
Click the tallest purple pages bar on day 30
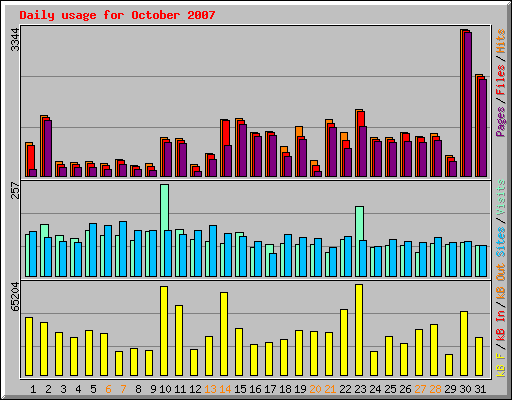(x=468, y=104)
